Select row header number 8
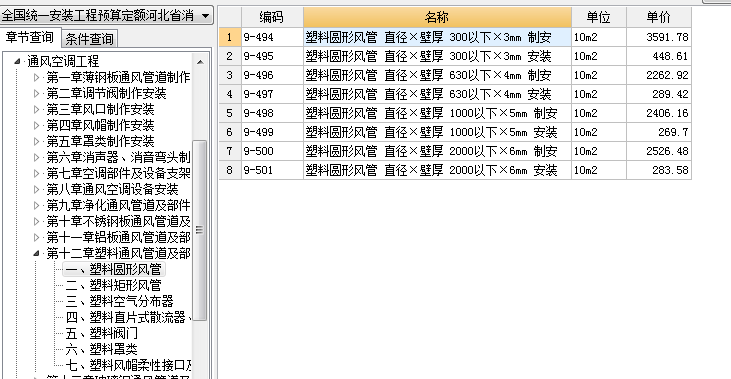 pyautogui.click(x=229, y=170)
